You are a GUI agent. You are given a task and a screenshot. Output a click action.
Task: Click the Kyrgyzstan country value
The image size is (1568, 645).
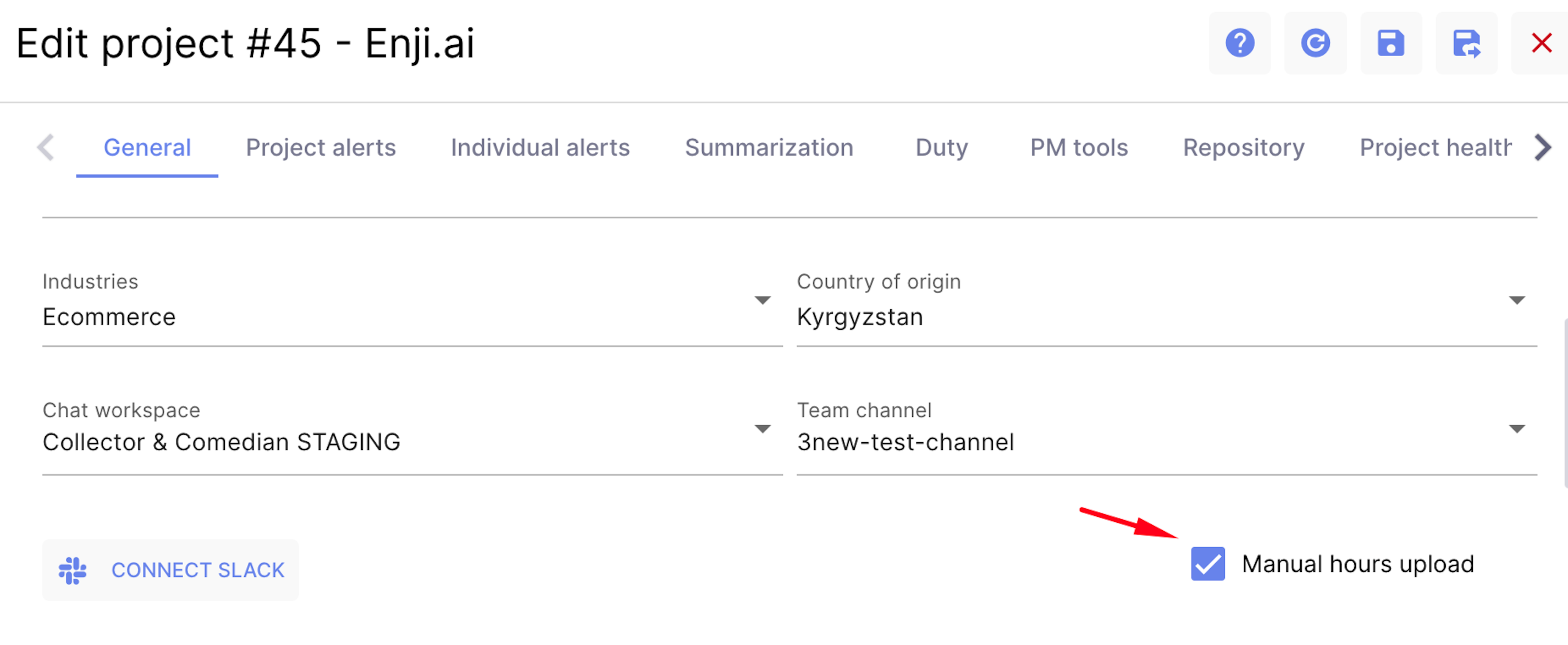click(859, 317)
